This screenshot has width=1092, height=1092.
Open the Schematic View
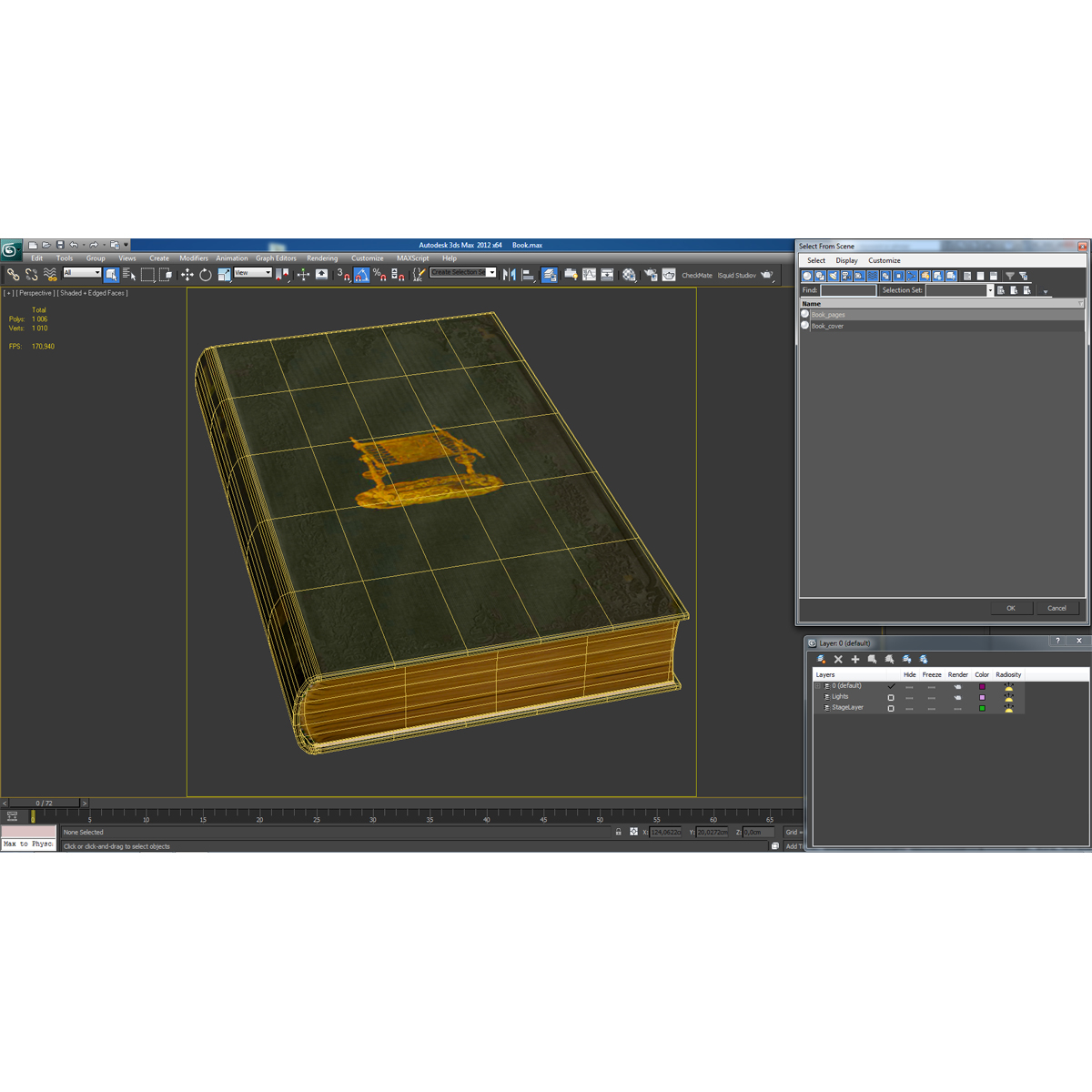click(x=607, y=274)
